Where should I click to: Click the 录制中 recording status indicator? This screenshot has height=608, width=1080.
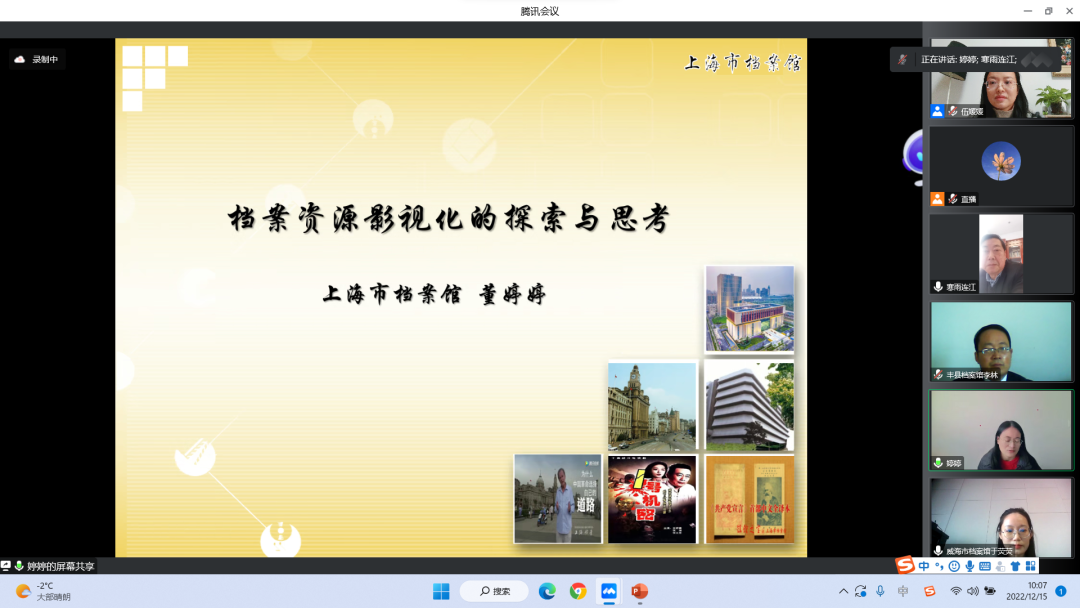[37, 59]
